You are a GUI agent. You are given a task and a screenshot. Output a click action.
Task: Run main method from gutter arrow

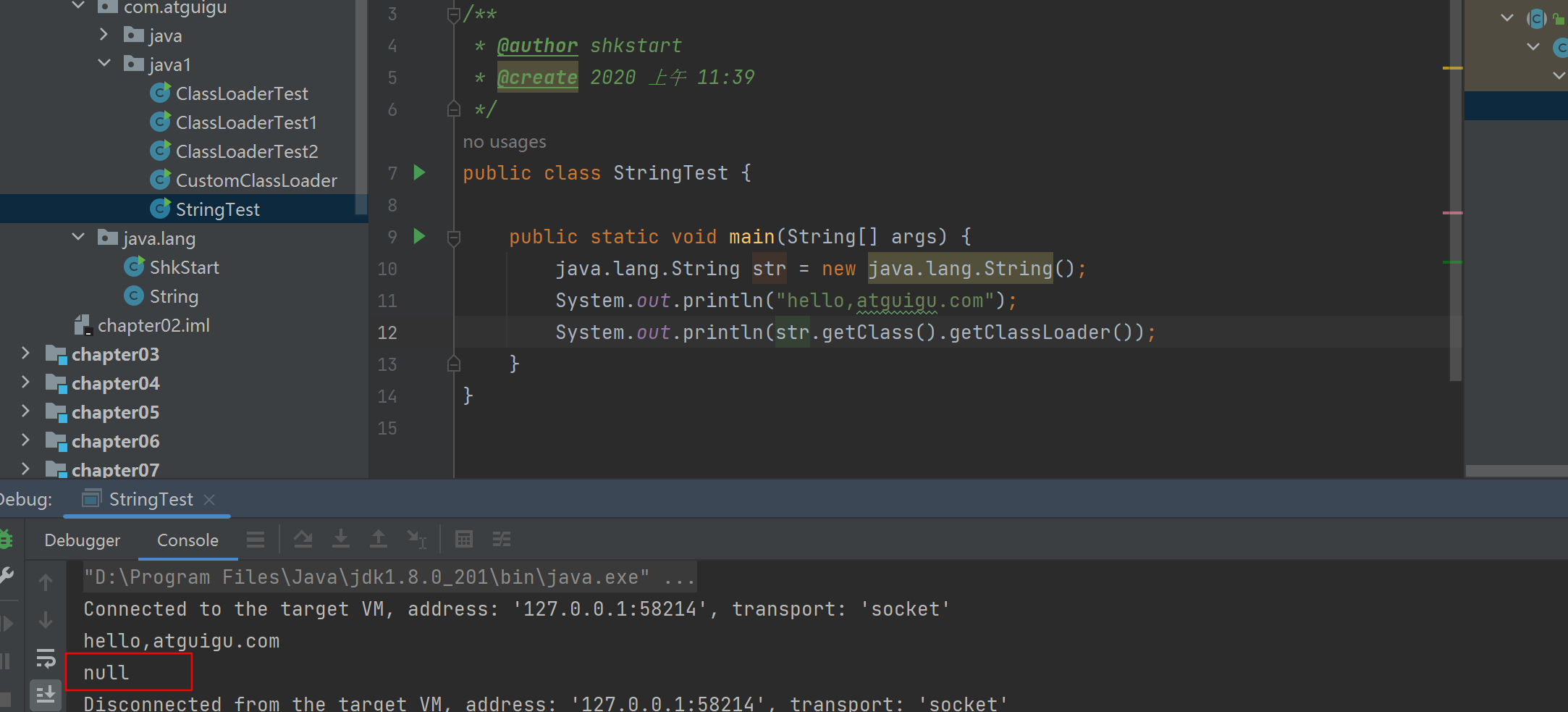[419, 236]
